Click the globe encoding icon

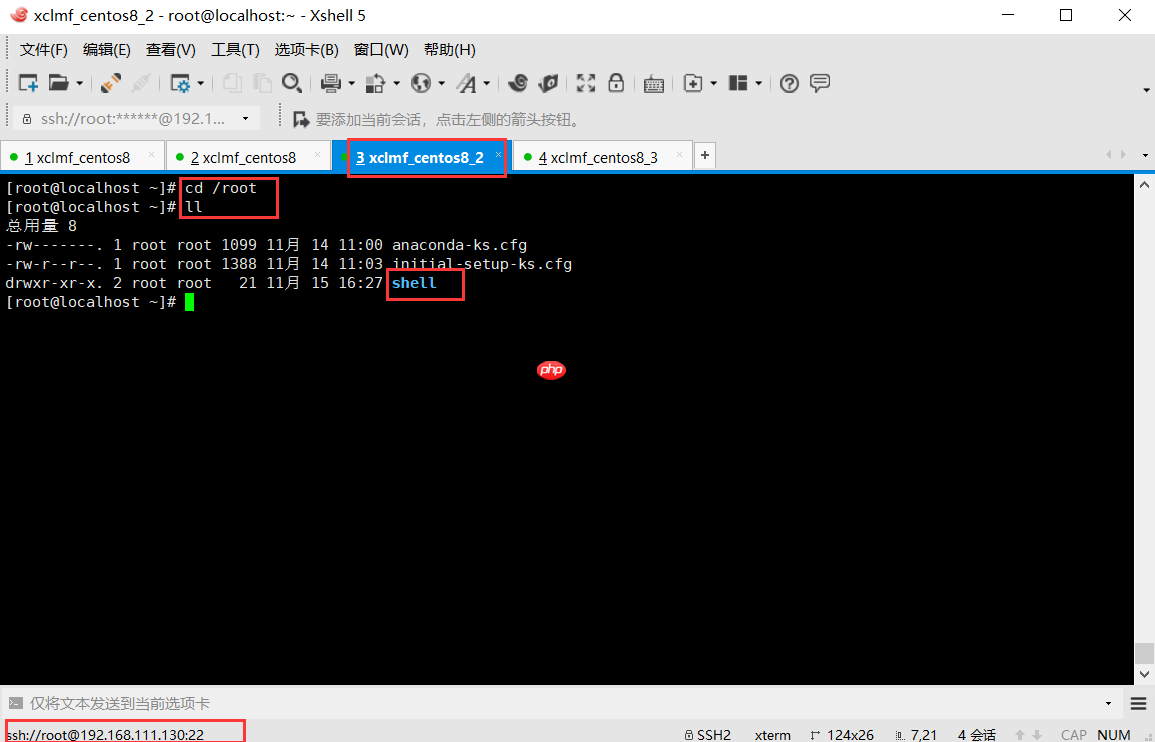click(421, 83)
